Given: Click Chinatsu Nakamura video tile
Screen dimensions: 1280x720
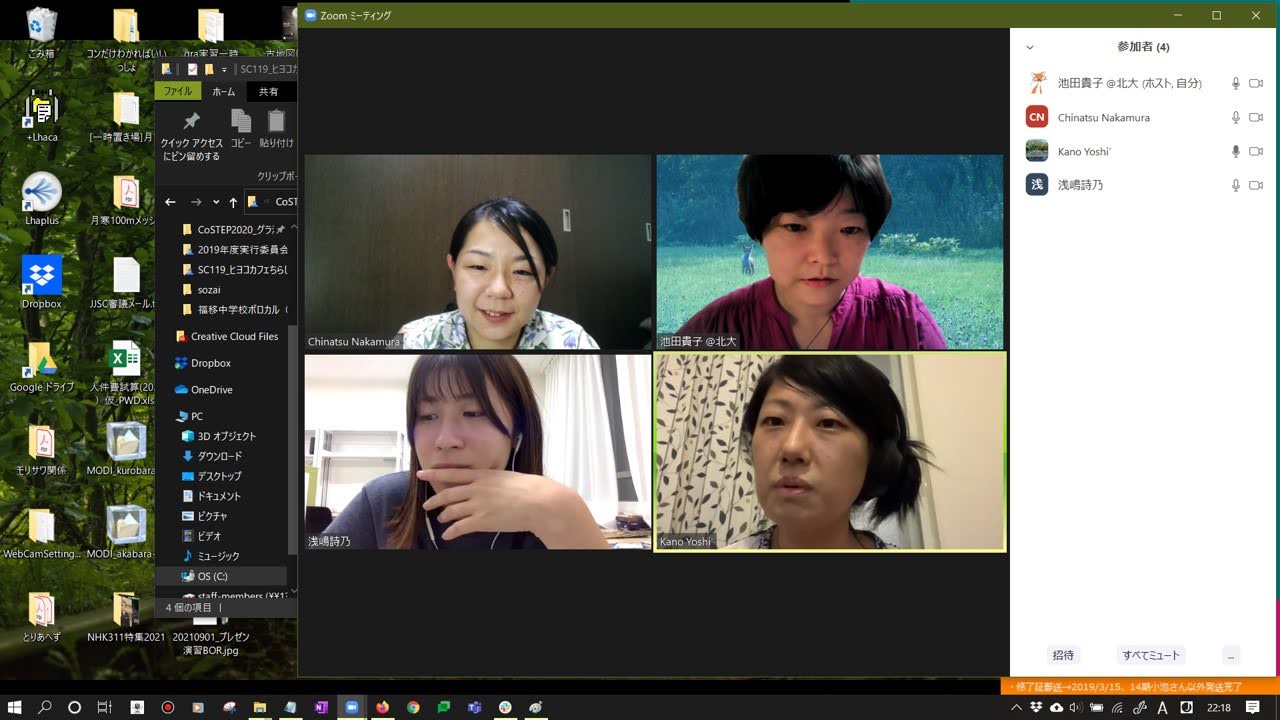Looking at the screenshot, I should coord(478,251).
